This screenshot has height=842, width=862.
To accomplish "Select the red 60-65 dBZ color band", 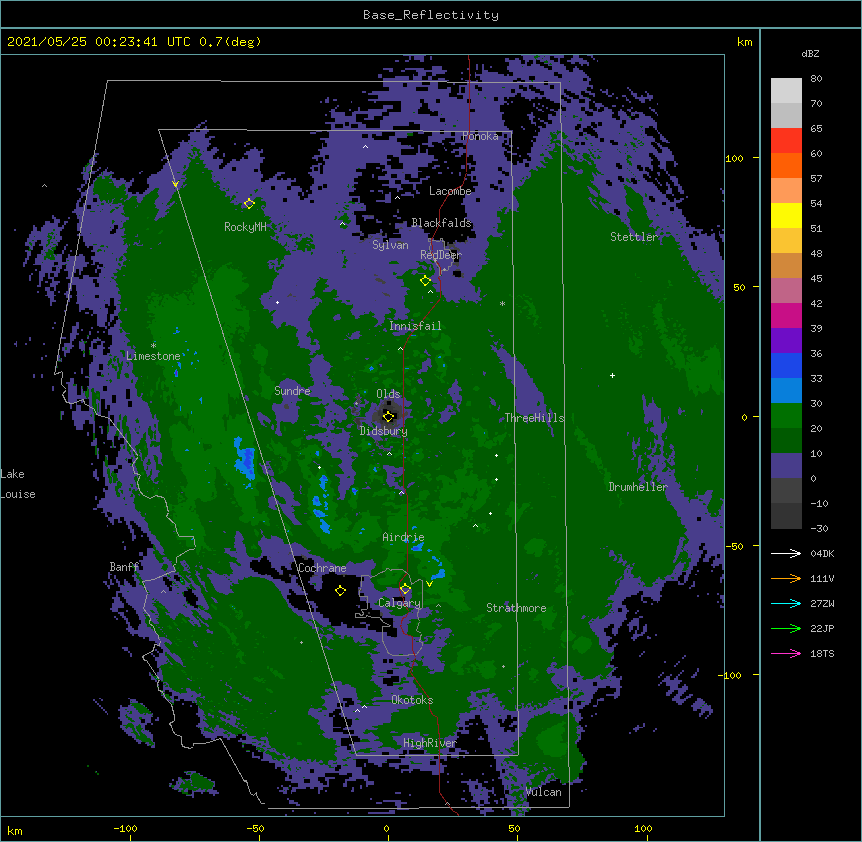I will point(786,140).
